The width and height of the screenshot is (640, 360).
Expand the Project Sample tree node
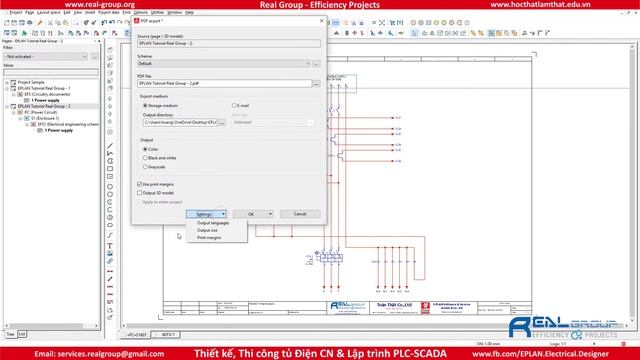point(7,82)
